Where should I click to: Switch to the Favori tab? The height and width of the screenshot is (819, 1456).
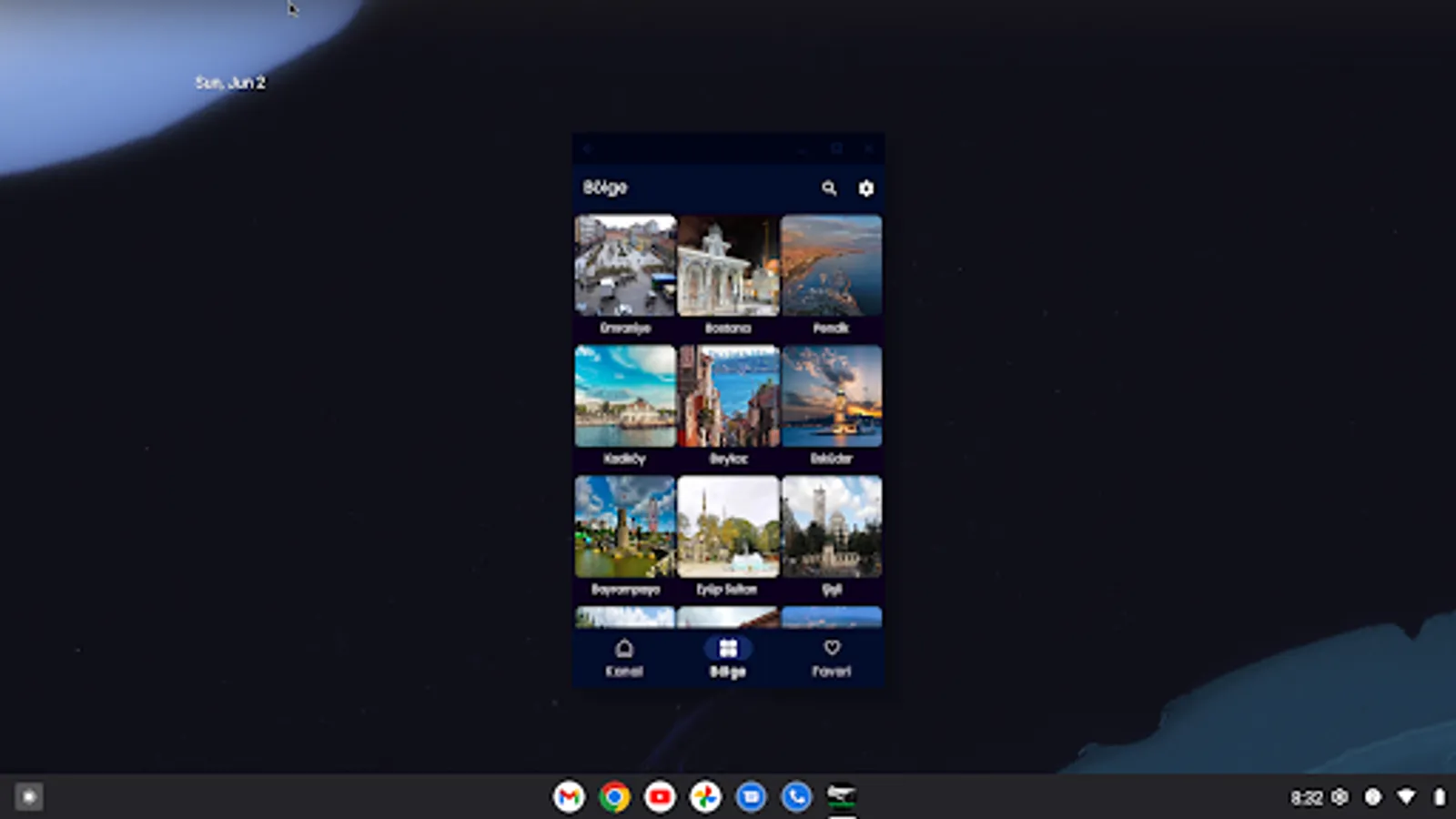point(833,657)
